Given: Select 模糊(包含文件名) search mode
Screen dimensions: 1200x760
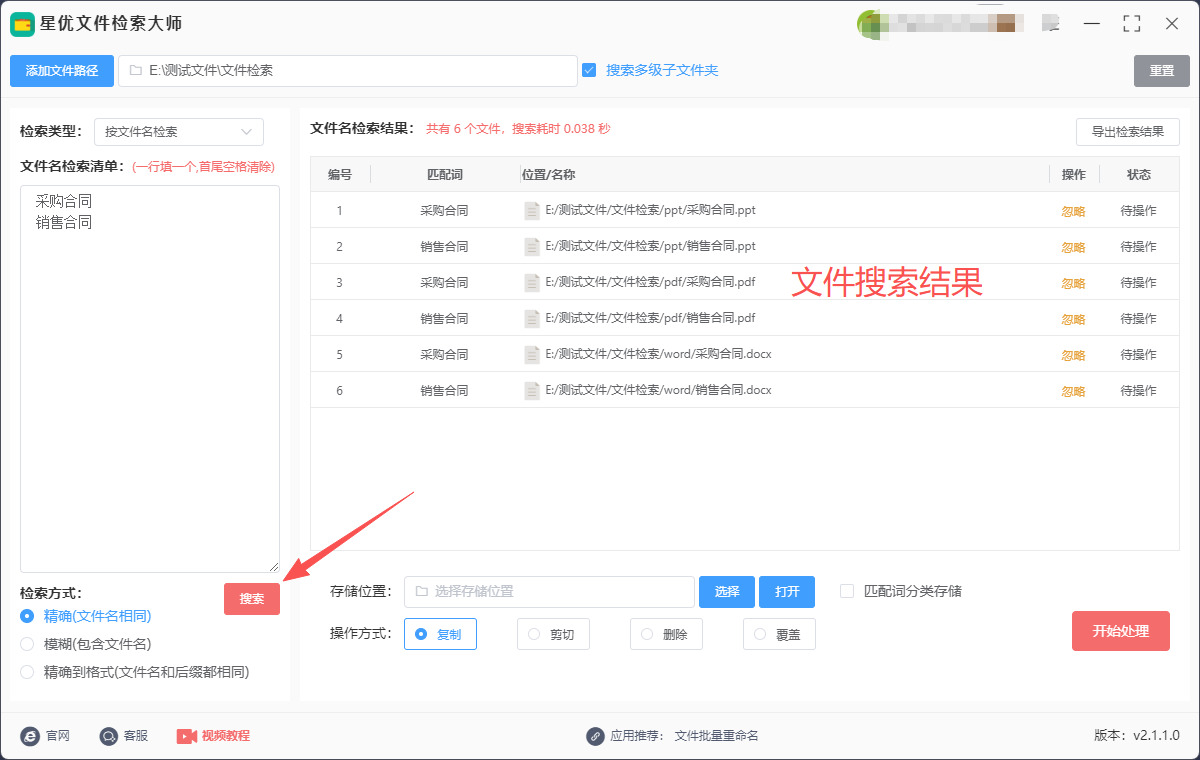Looking at the screenshot, I should pos(27,644).
